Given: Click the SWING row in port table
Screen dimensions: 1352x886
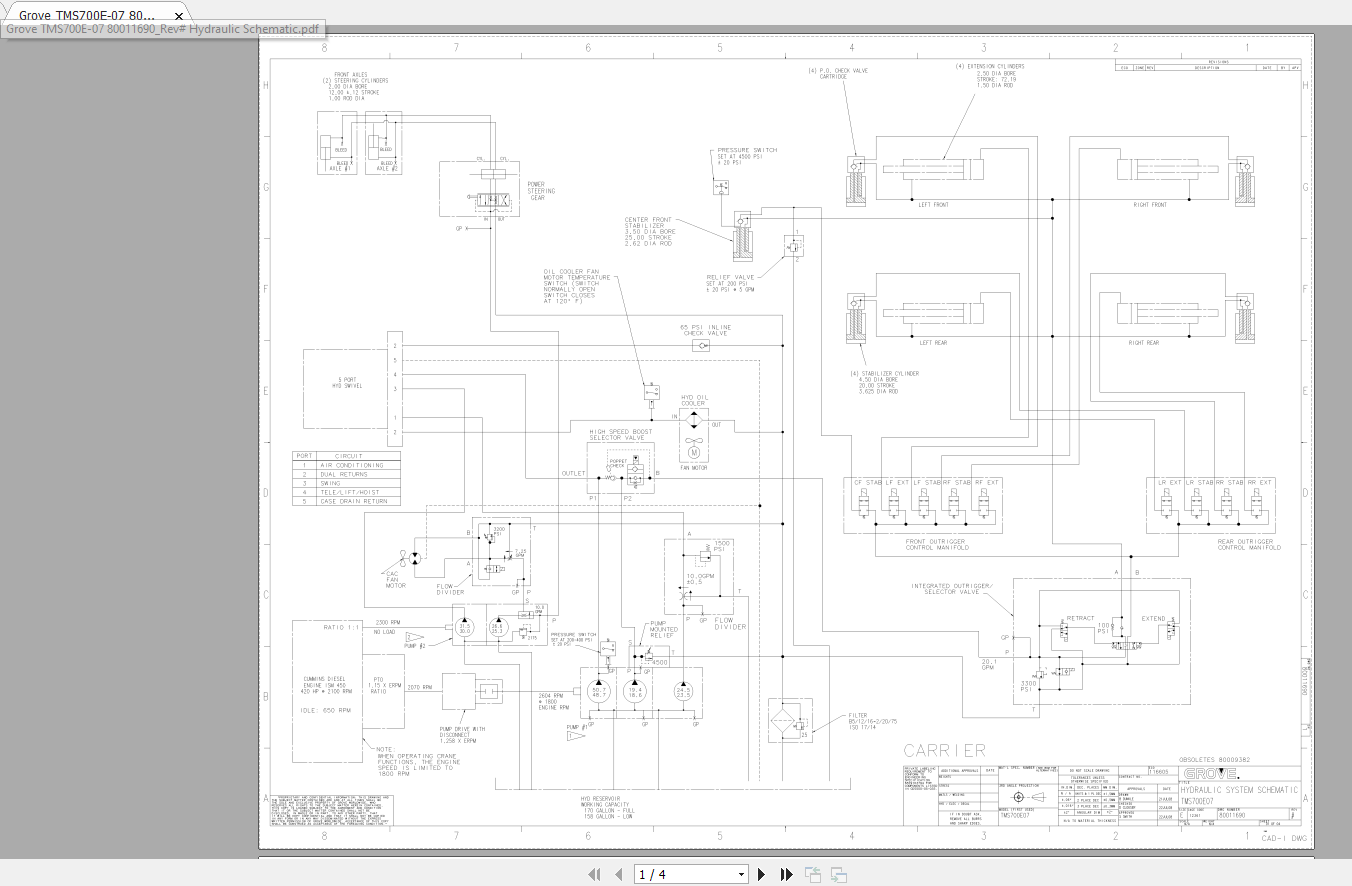Looking at the screenshot, I should (x=346, y=483).
